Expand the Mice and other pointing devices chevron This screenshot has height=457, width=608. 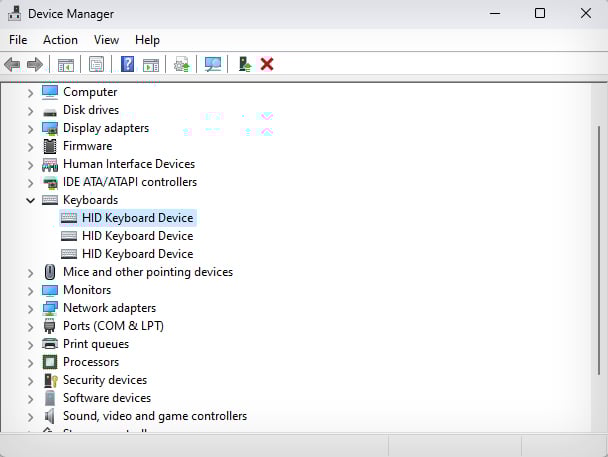31,273
